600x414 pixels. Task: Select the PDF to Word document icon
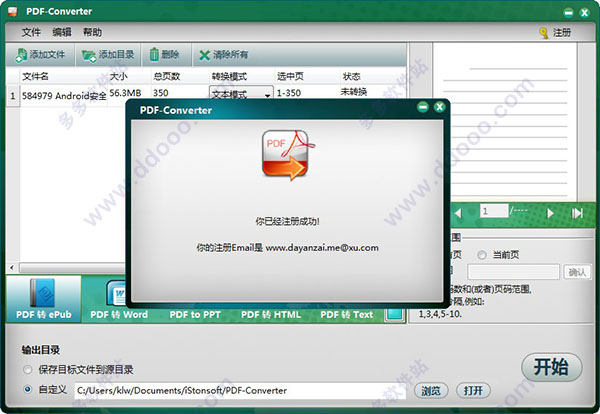coord(116,293)
